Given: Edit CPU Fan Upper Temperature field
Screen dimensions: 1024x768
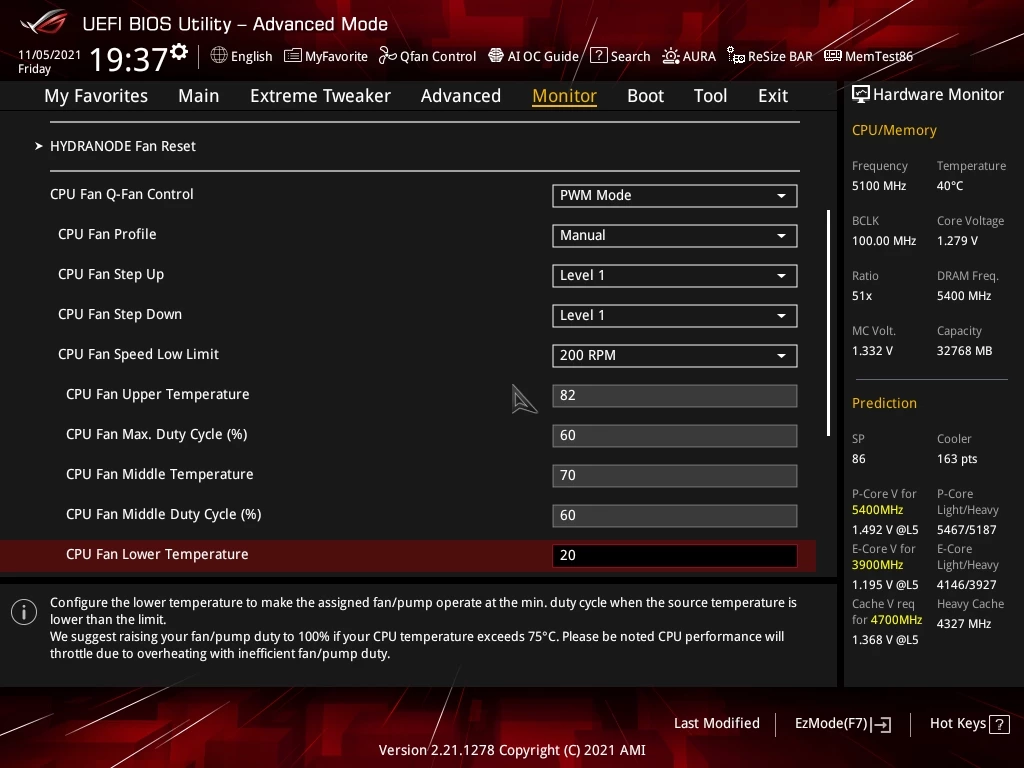Looking at the screenshot, I should [675, 396].
